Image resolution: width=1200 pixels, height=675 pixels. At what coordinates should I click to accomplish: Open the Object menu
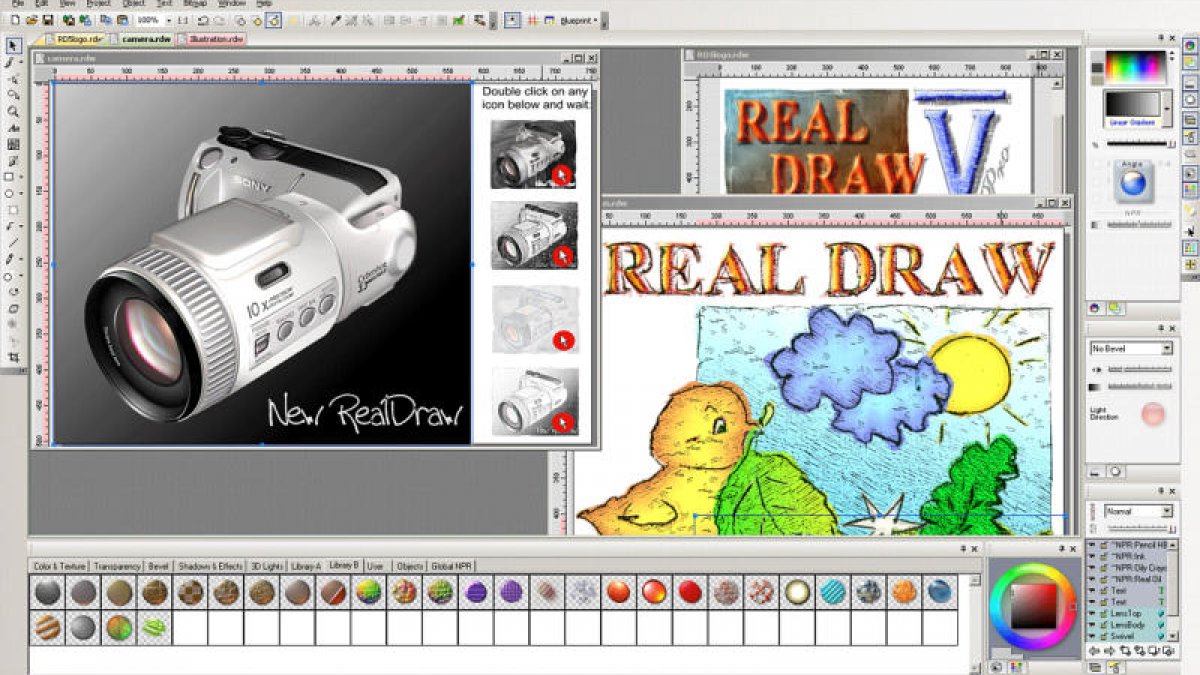[134, 4]
